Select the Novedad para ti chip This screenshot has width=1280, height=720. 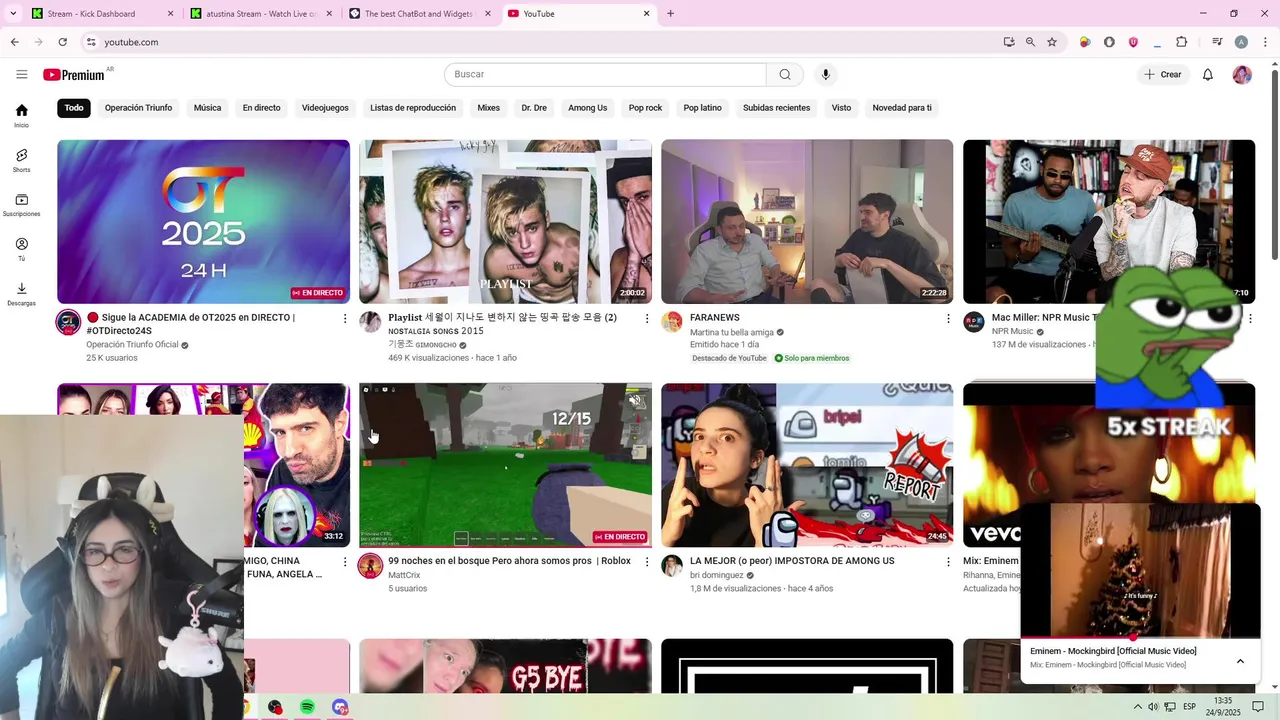(902, 108)
